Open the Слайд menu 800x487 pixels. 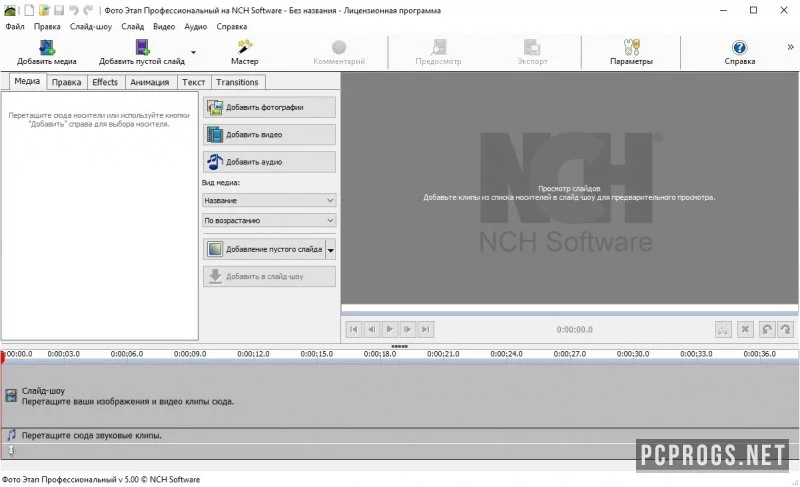pyautogui.click(x=133, y=27)
